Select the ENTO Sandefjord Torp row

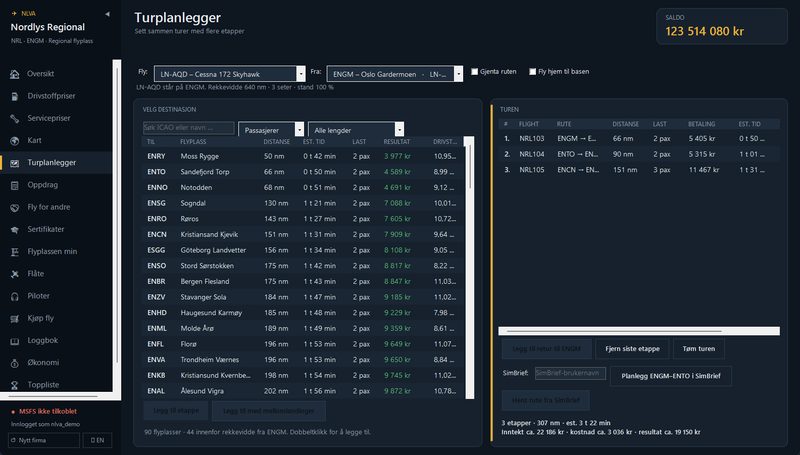302,172
